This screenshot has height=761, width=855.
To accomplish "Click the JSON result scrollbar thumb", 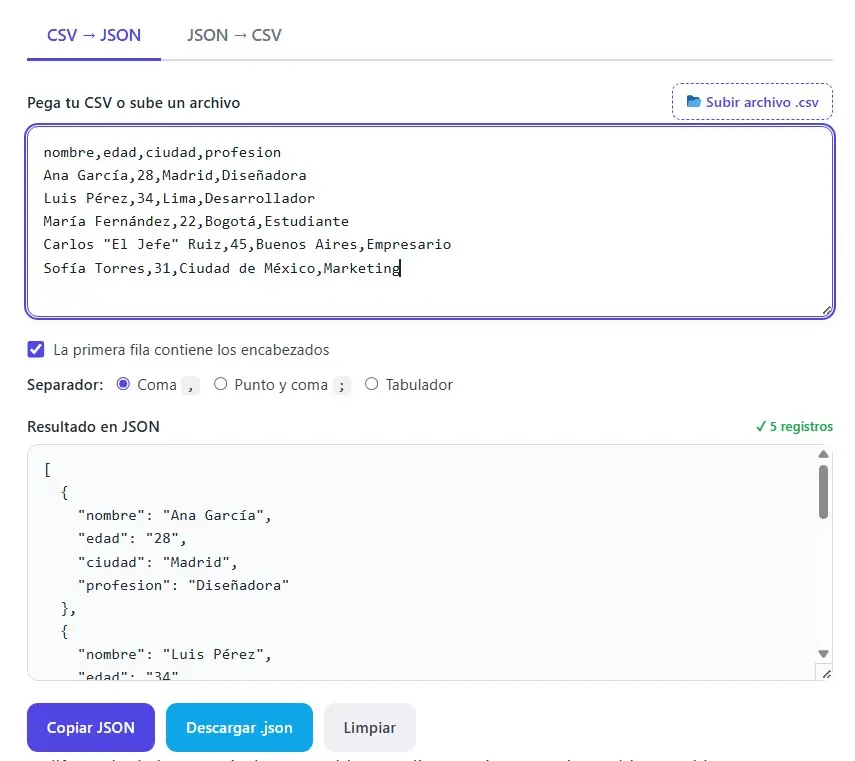I will 823,492.
